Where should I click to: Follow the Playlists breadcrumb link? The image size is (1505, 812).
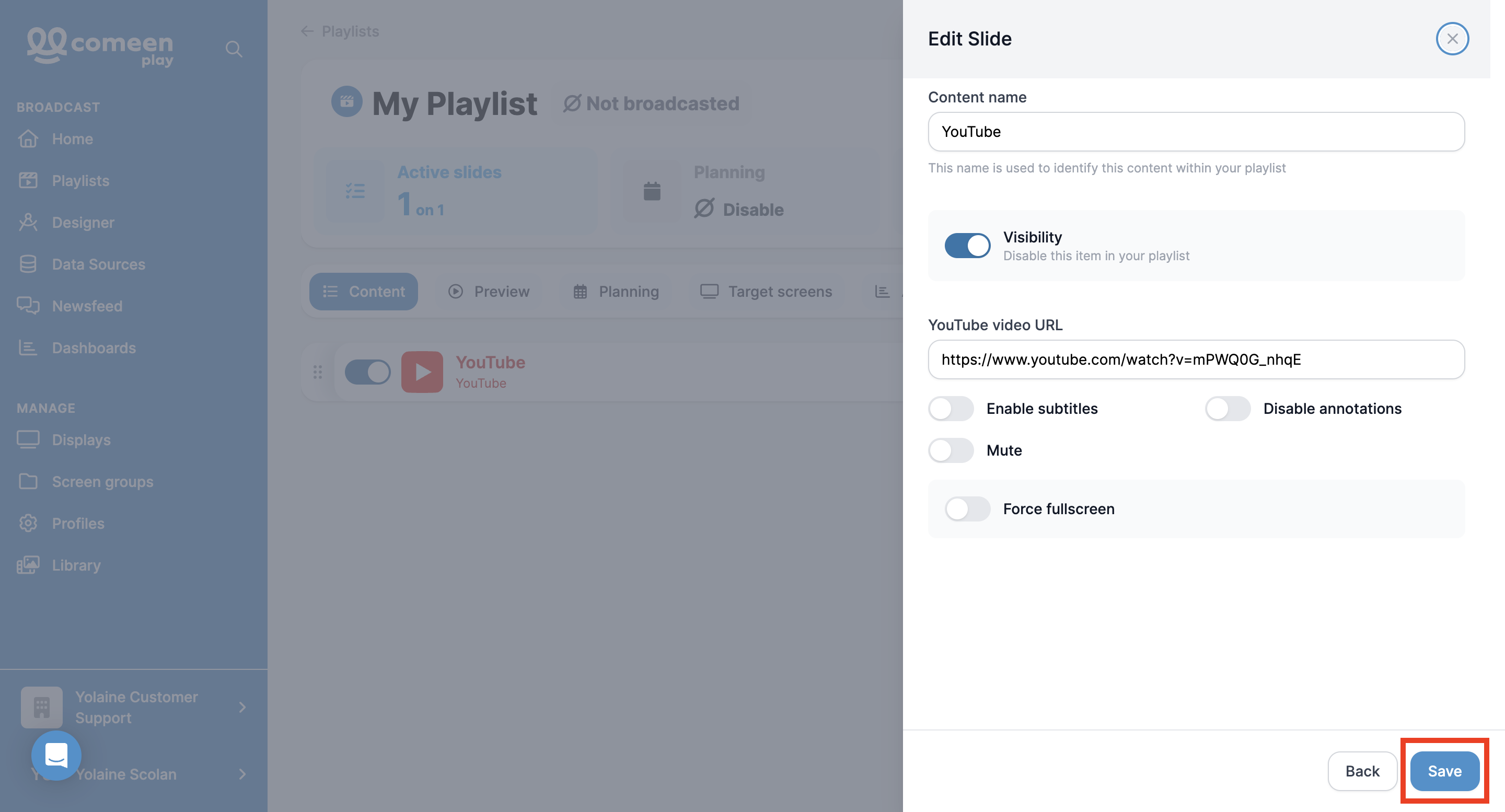pyautogui.click(x=350, y=31)
